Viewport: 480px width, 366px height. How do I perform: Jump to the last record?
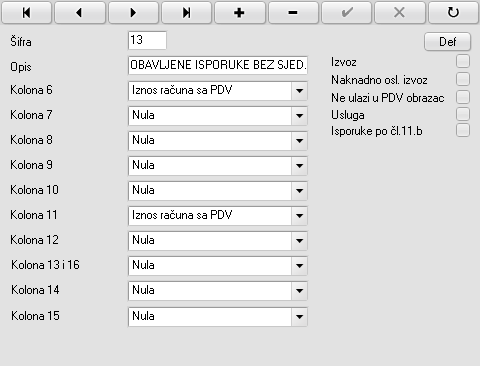(187, 12)
